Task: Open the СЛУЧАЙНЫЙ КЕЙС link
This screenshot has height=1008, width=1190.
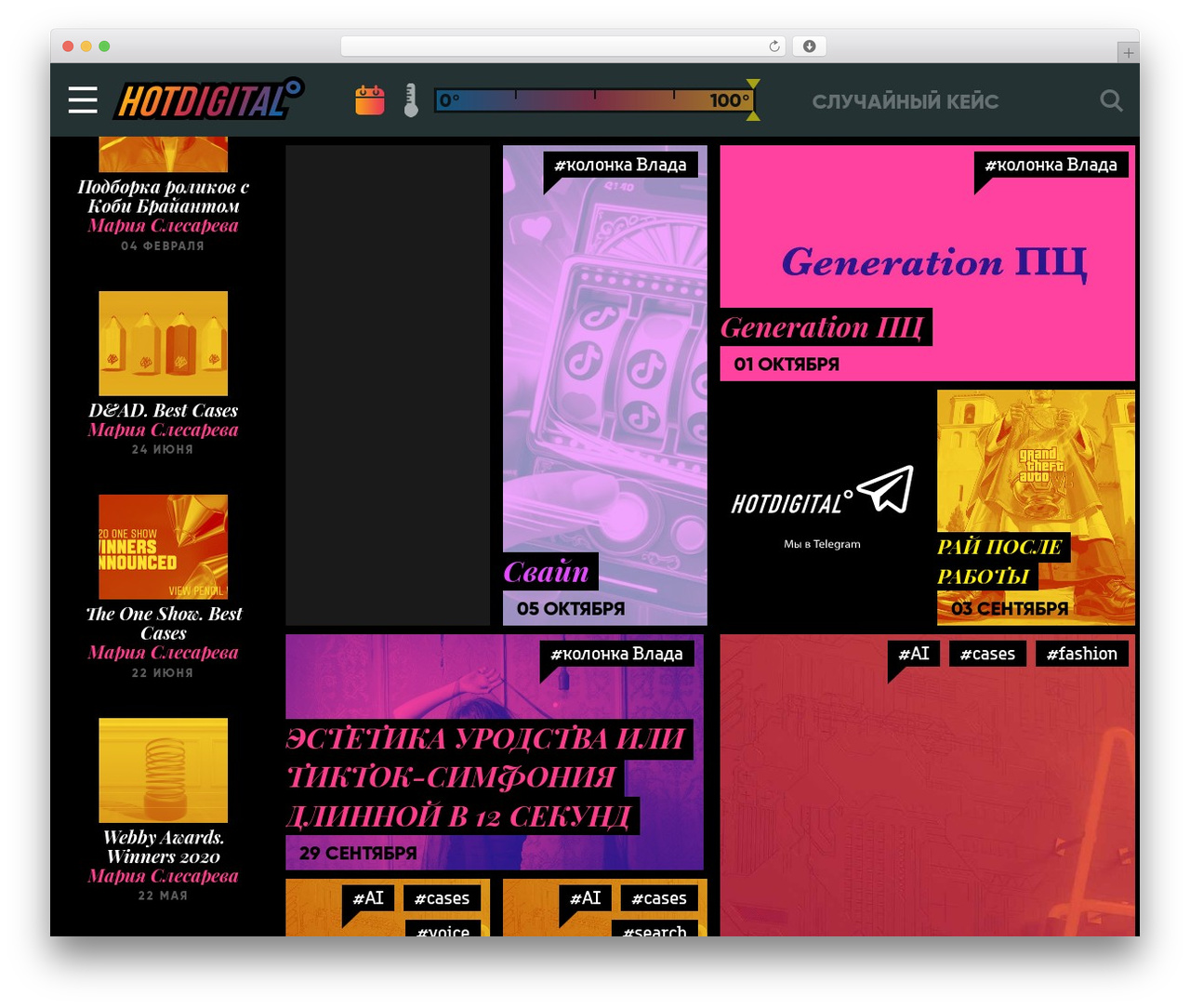Action: coord(906,101)
